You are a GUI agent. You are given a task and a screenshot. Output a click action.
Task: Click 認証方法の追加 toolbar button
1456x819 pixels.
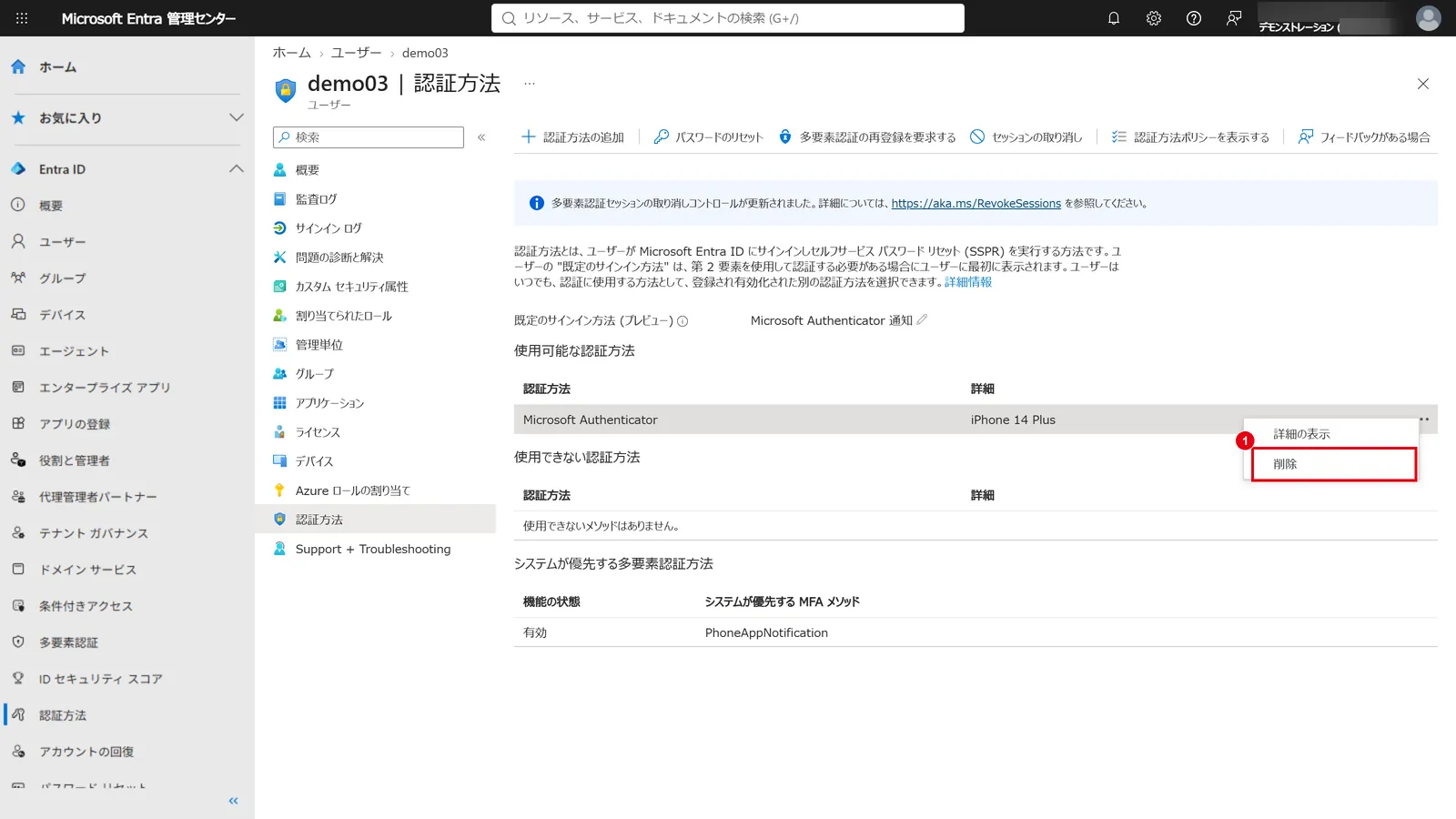pos(572,137)
